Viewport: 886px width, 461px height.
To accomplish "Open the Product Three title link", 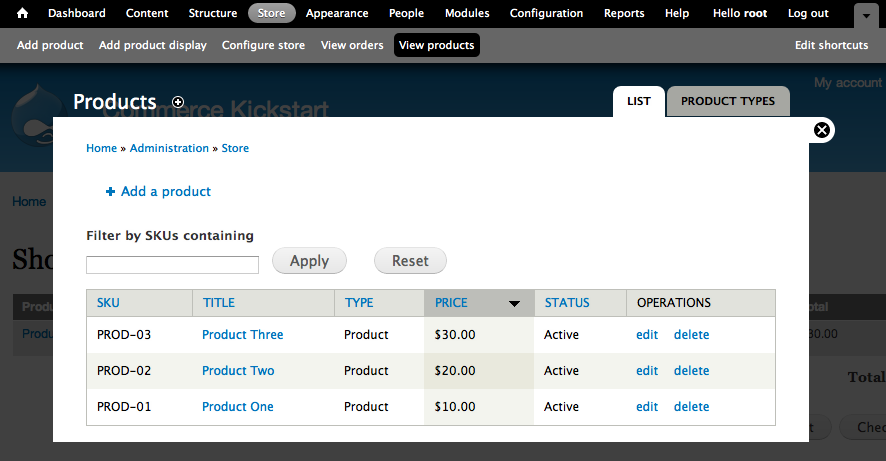I will (x=242, y=334).
